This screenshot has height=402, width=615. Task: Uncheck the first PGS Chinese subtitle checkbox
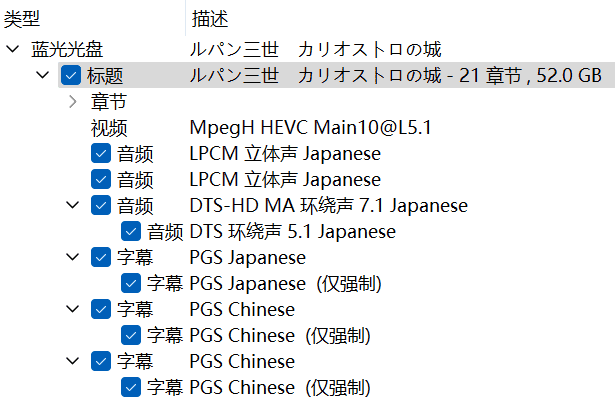click(x=101, y=309)
